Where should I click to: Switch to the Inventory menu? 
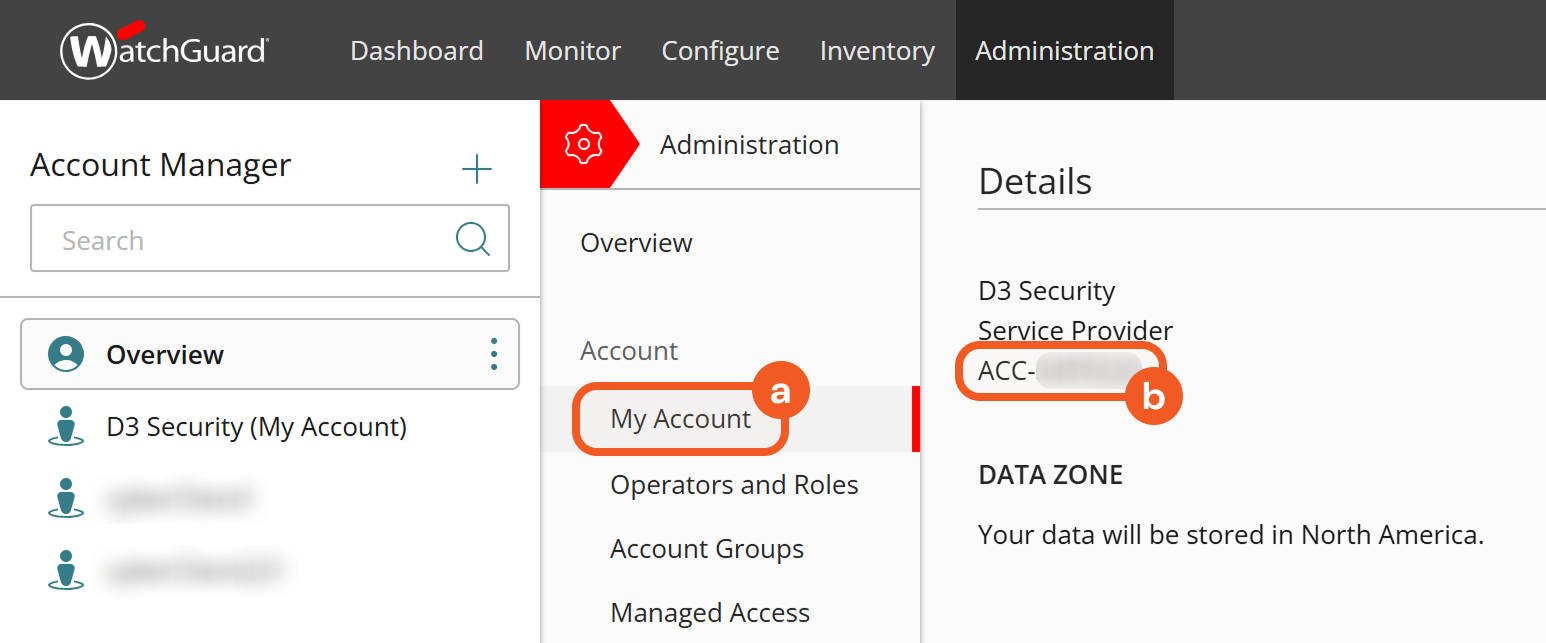point(877,51)
